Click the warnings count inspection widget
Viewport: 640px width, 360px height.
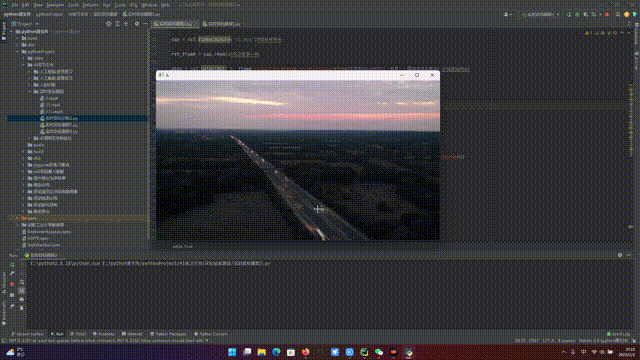point(602,33)
